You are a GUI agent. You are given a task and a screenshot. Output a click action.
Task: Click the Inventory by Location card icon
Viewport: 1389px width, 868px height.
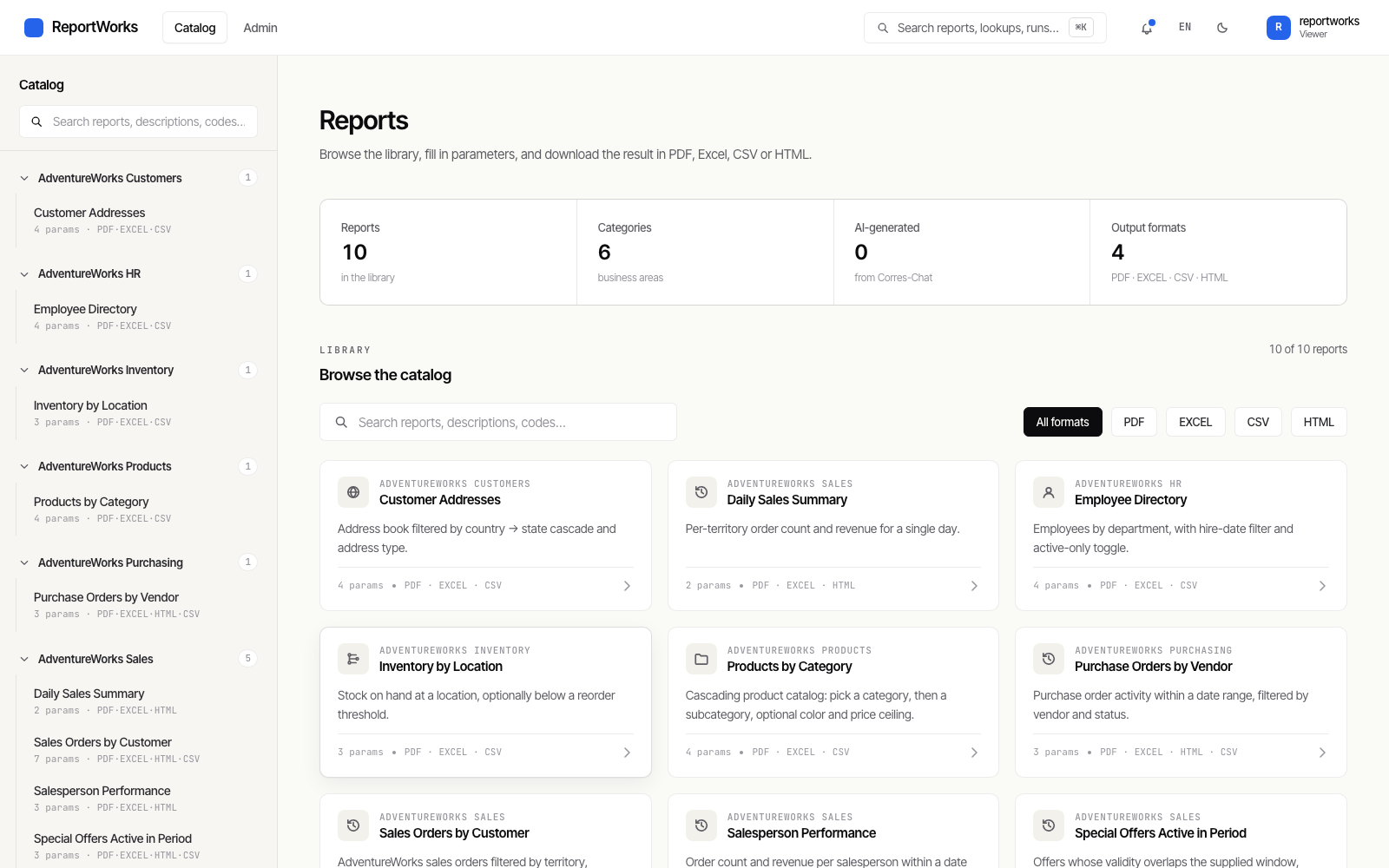coord(353,659)
